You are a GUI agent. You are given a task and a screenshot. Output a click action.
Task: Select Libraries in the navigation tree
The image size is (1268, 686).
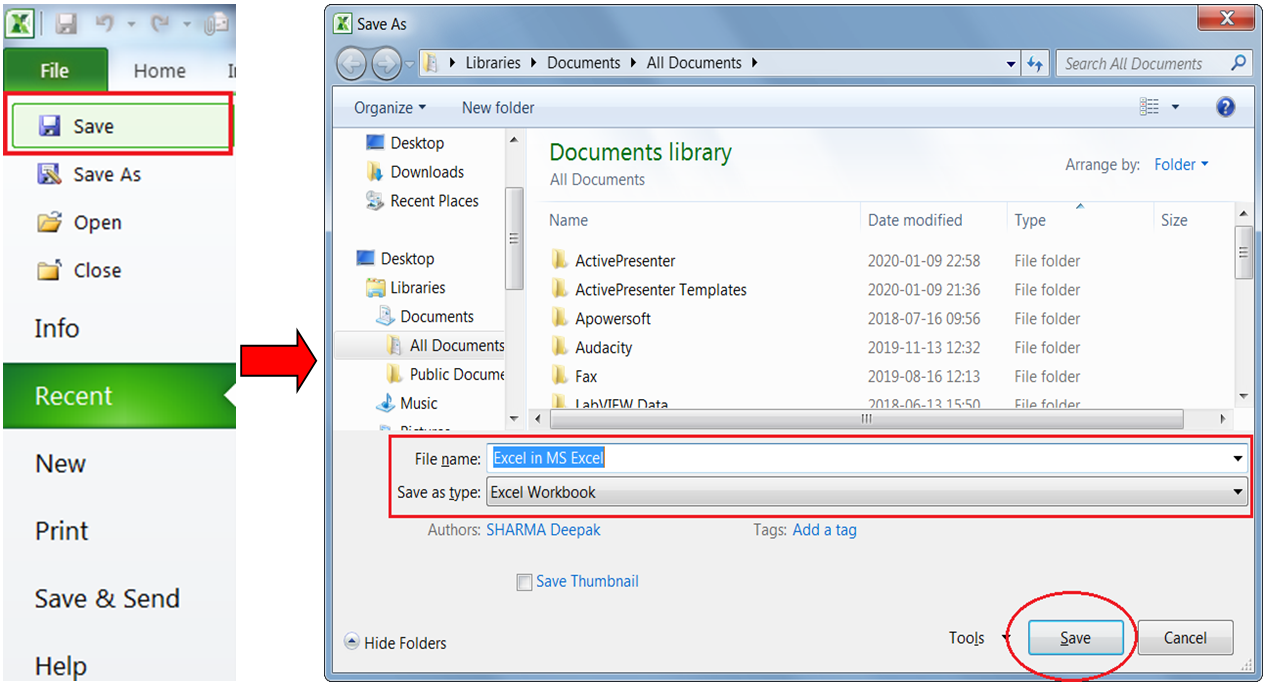[x=406, y=287]
